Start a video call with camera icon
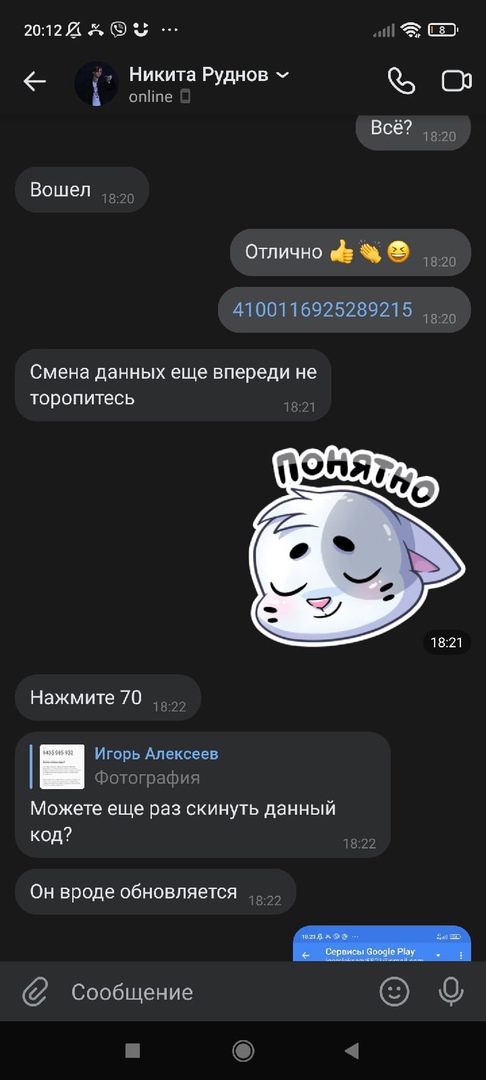This screenshot has height=1080, width=486. (x=456, y=81)
